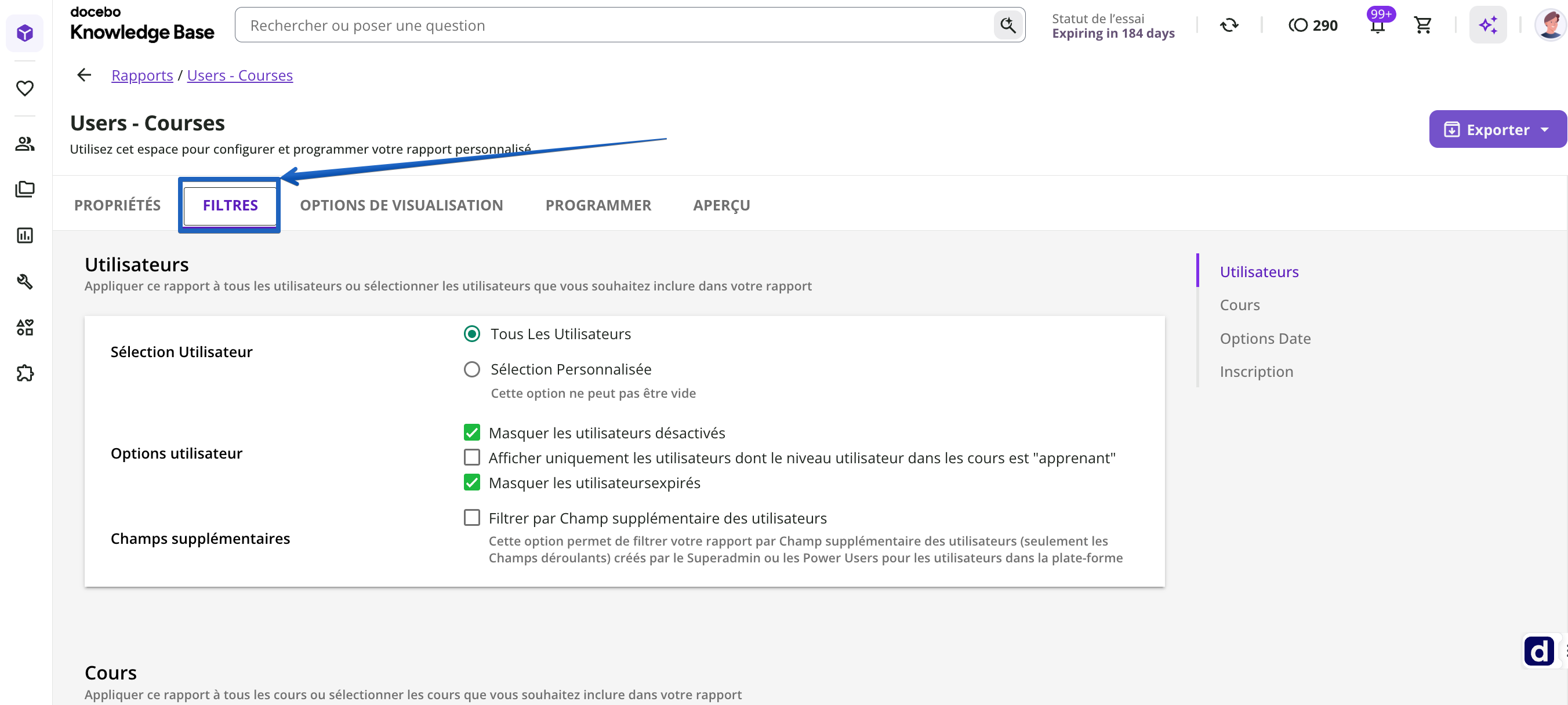Select Tous Les Utilisateurs radio button

pyautogui.click(x=472, y=333)
